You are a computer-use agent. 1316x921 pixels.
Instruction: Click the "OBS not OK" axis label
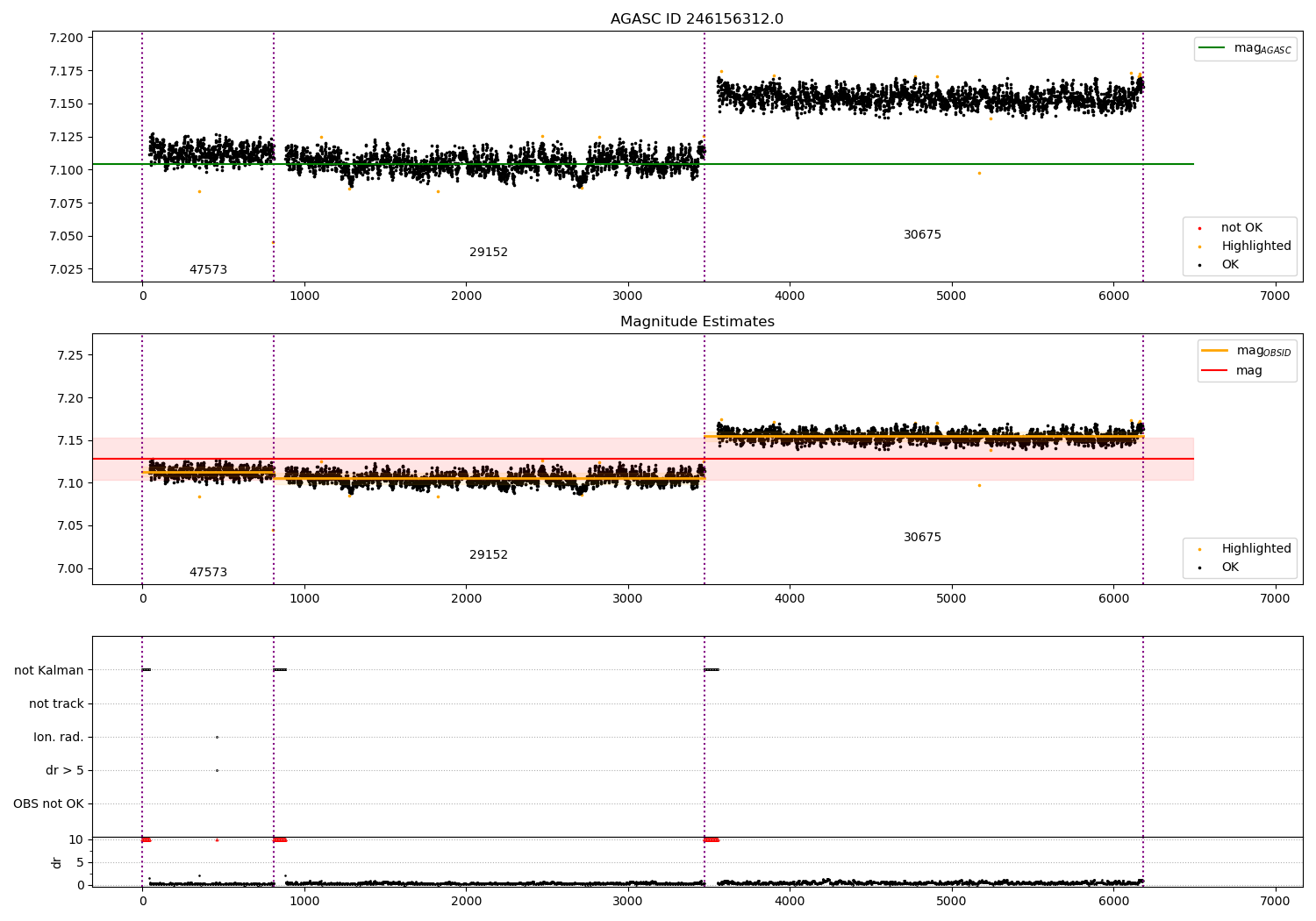[x=49, y=804]
